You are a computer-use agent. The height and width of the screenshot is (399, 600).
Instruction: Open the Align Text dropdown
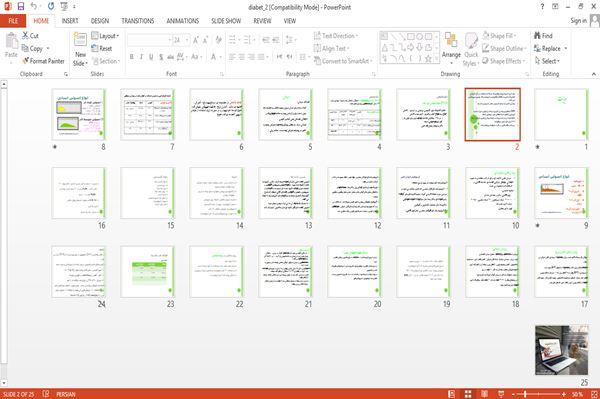[331, 49]
